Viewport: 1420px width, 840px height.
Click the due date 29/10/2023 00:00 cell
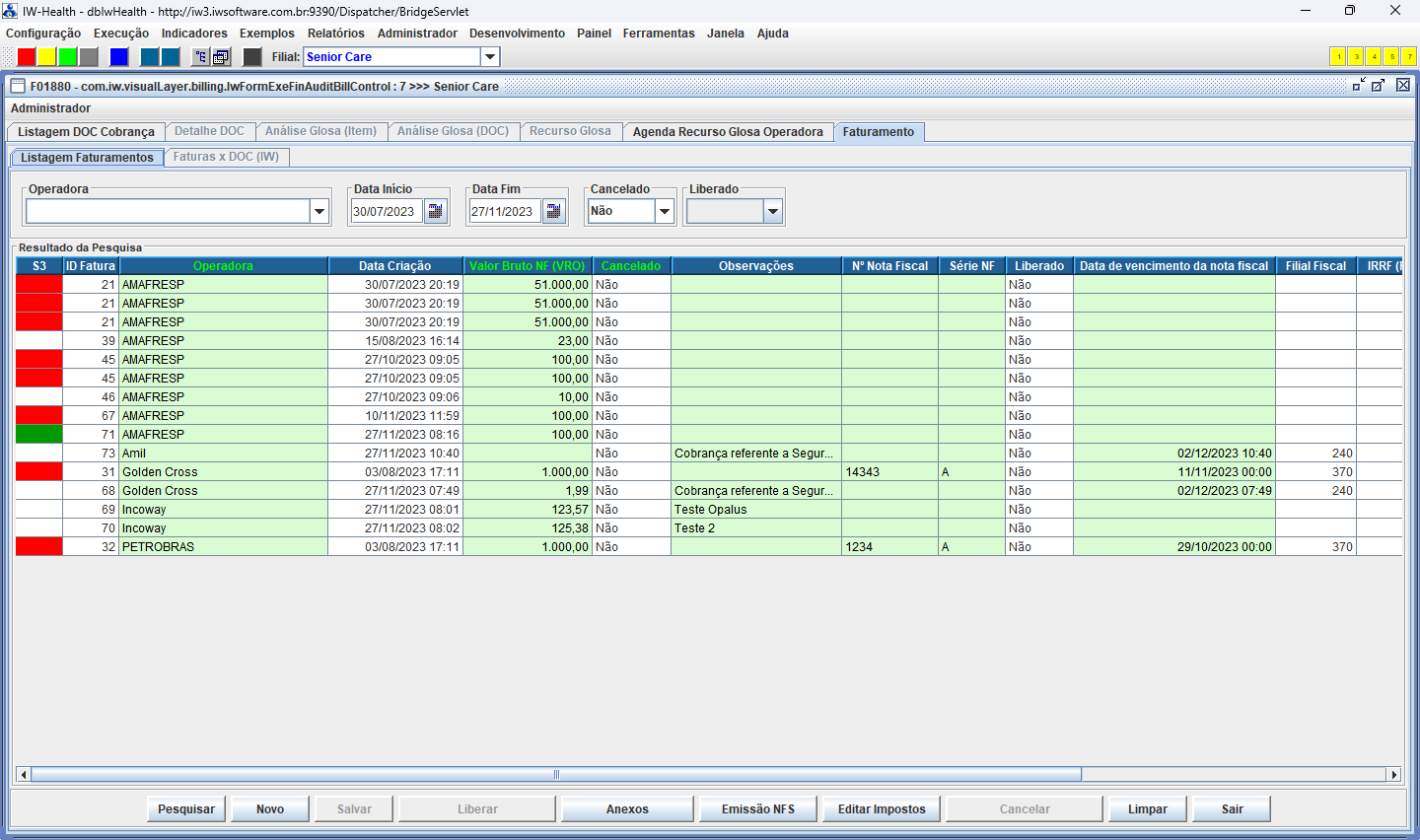1174,547
